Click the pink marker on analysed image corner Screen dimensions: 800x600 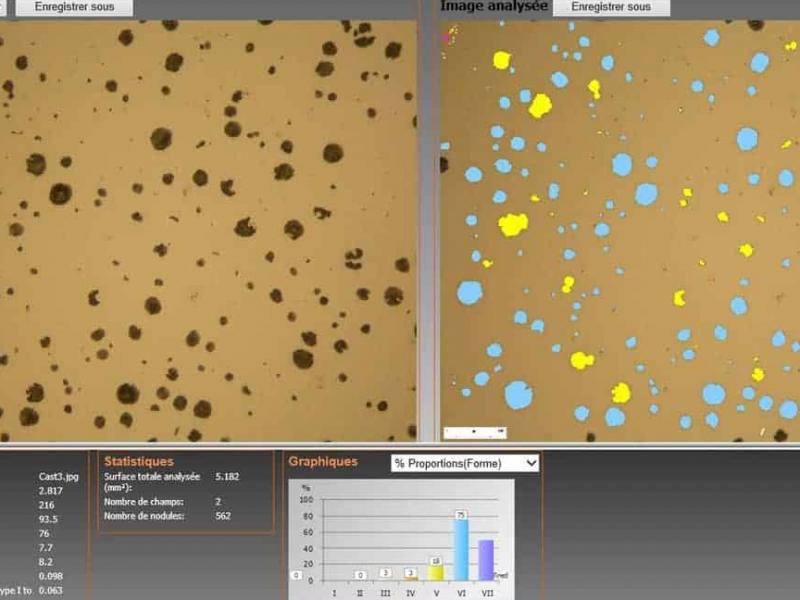click(x=446, y=38)
